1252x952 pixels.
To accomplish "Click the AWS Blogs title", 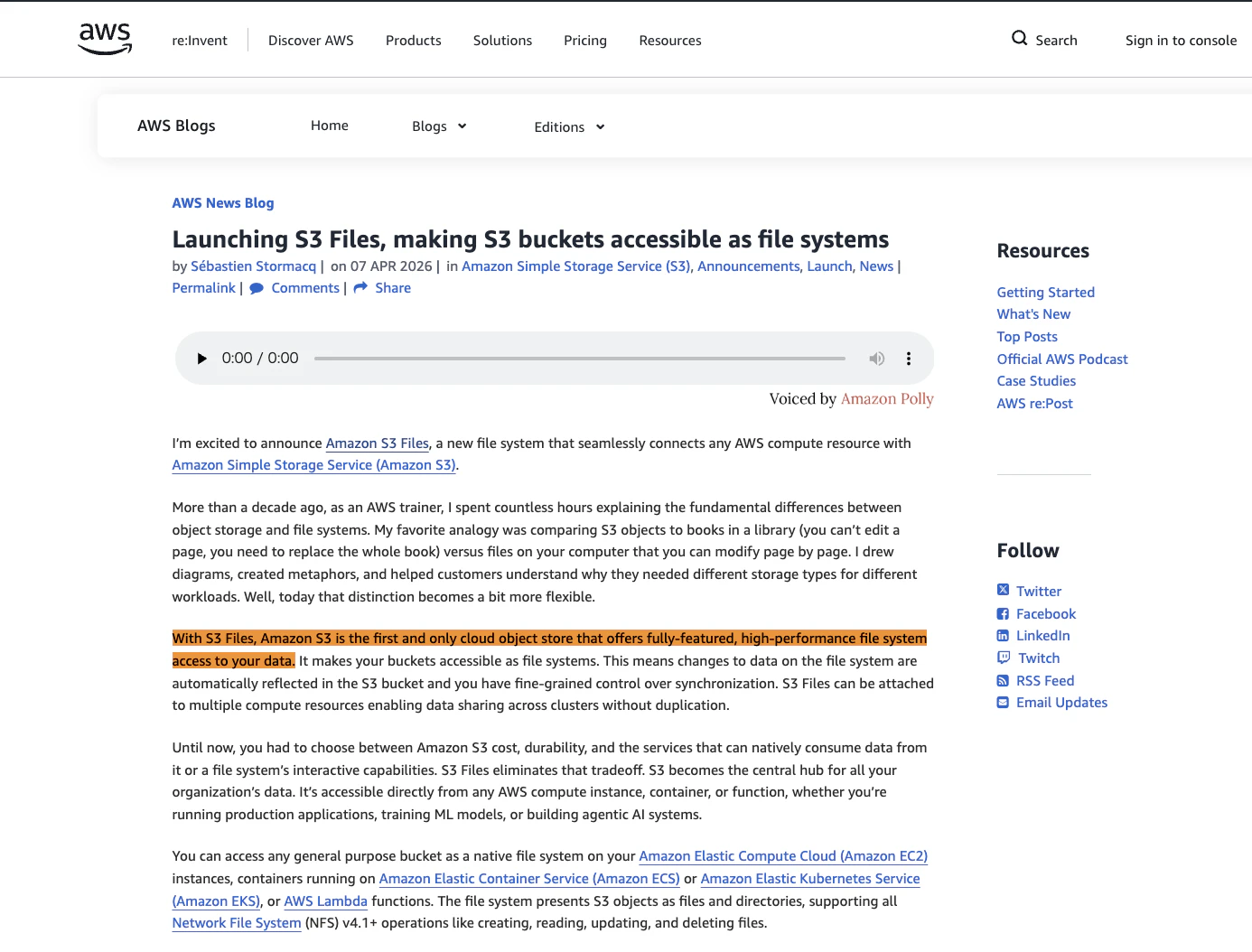I will click(176, 126).
